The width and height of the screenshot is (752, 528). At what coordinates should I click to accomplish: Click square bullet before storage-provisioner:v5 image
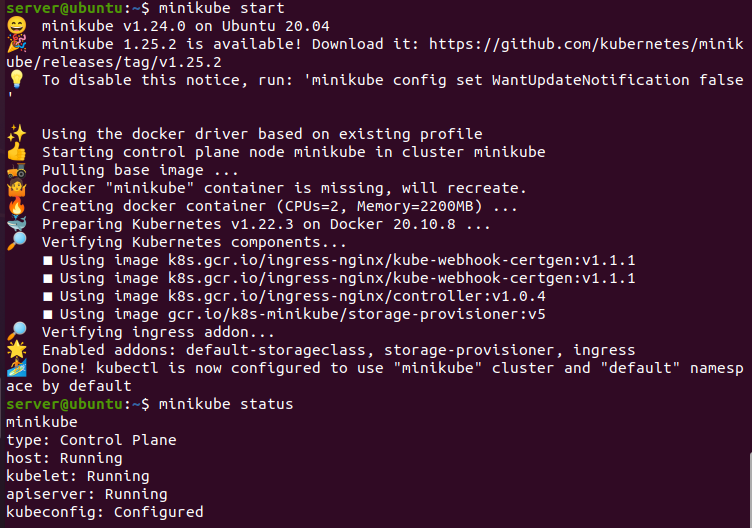click(47, 315)
